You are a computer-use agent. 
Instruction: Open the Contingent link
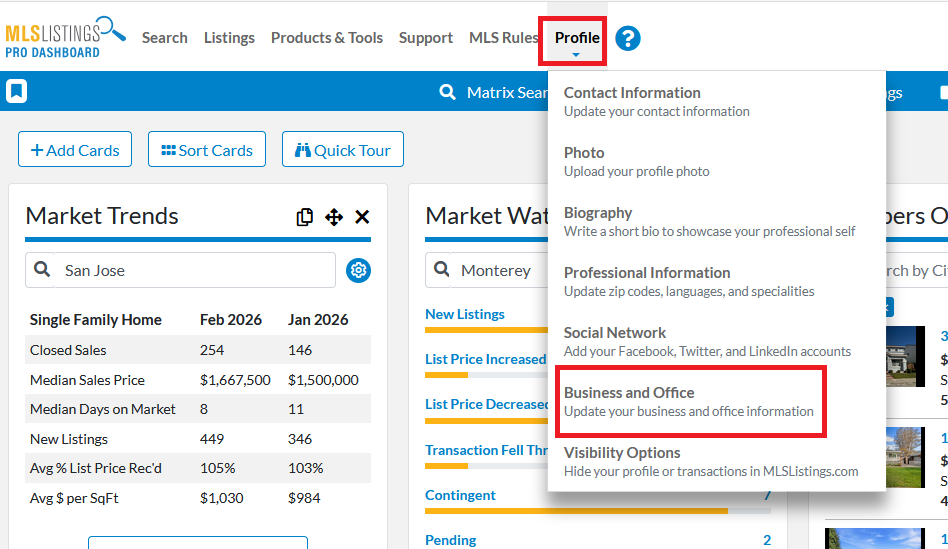(460, 495)
